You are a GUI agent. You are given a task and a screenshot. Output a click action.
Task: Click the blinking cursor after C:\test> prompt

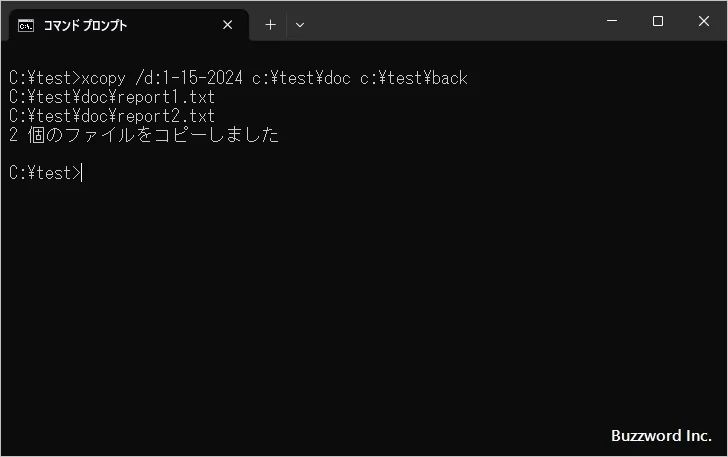coord(83,173)
